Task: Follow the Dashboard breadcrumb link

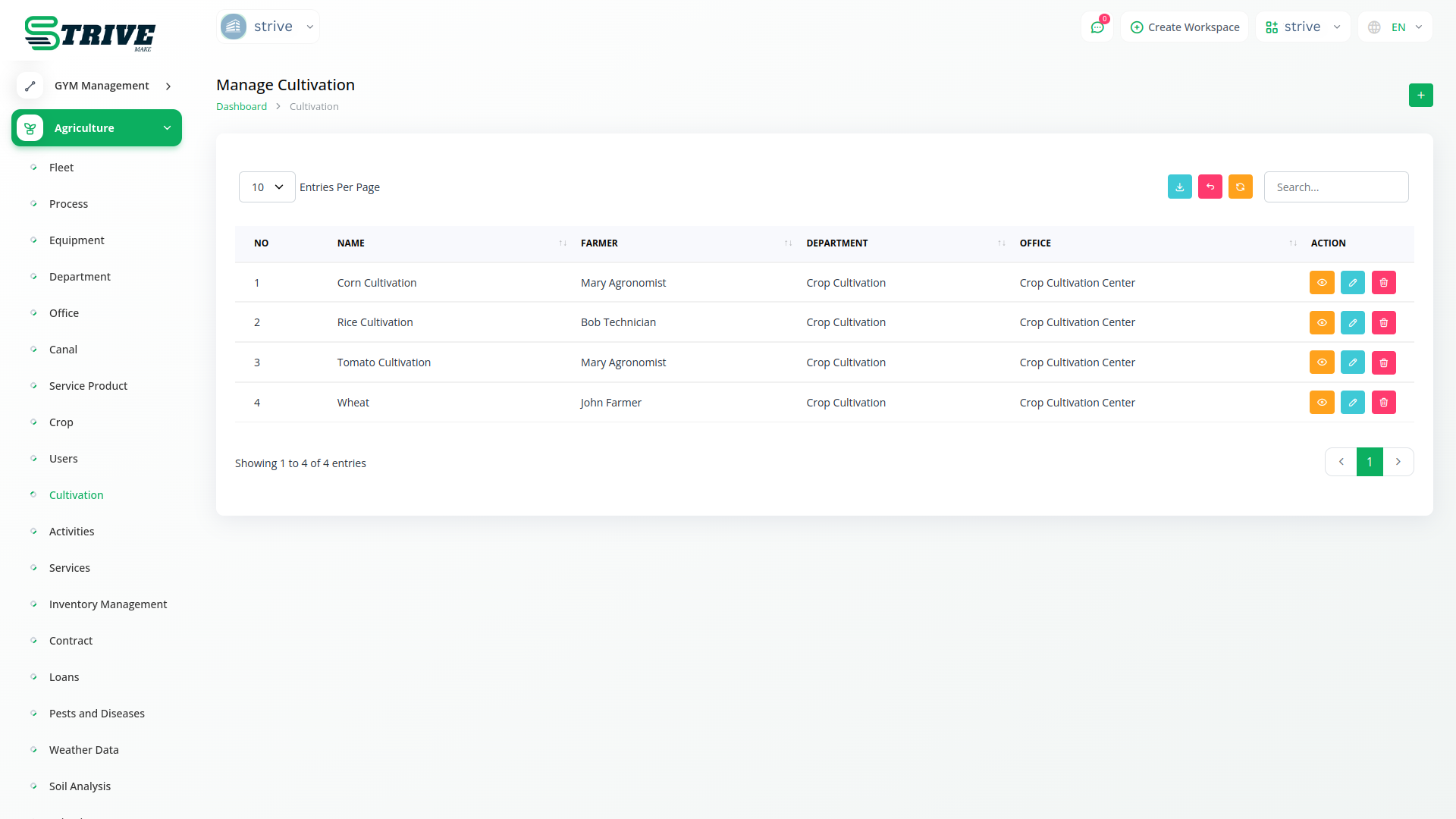Action: [x=241, y=107]
